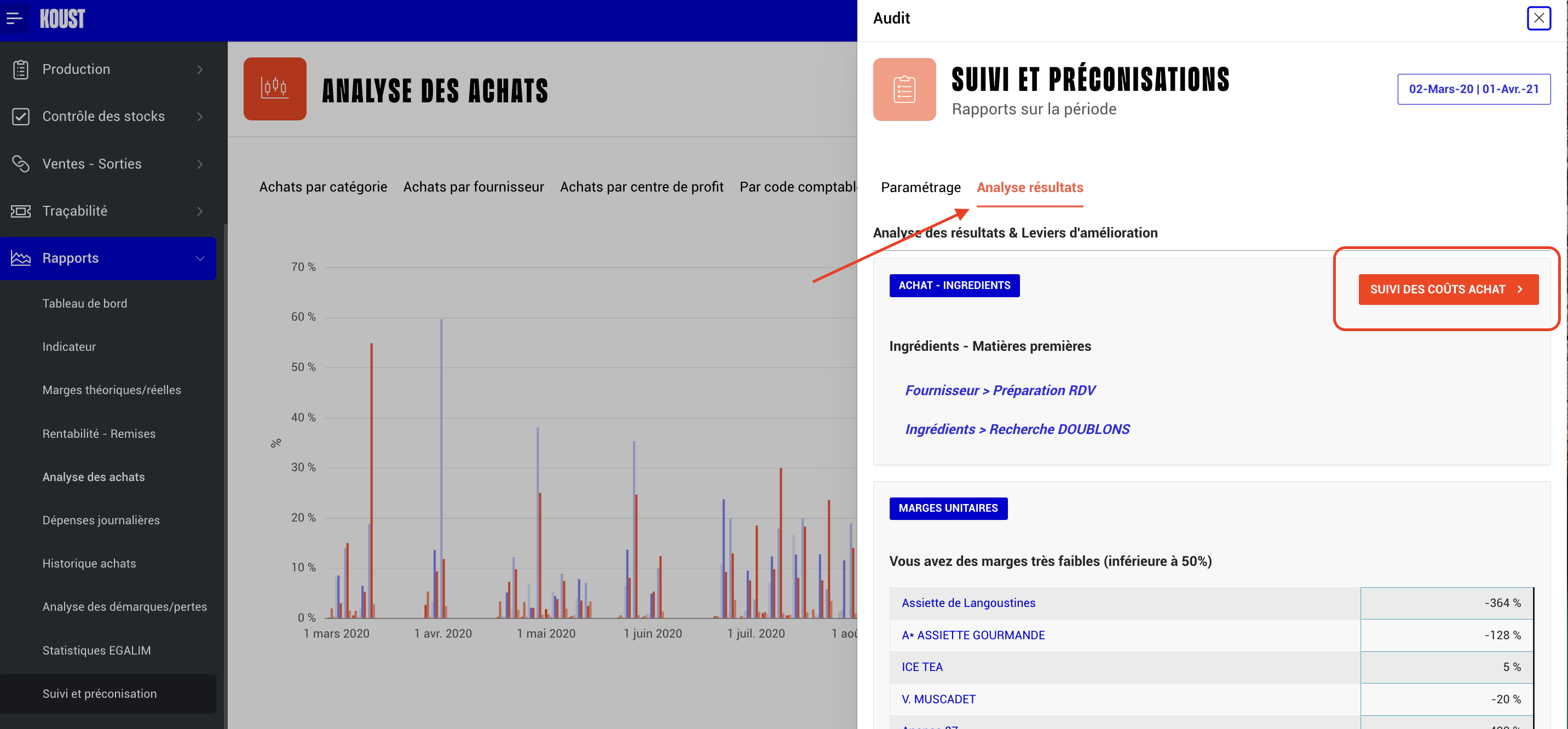
Task: Open the ICE TEA item
Action: [921, 666]
